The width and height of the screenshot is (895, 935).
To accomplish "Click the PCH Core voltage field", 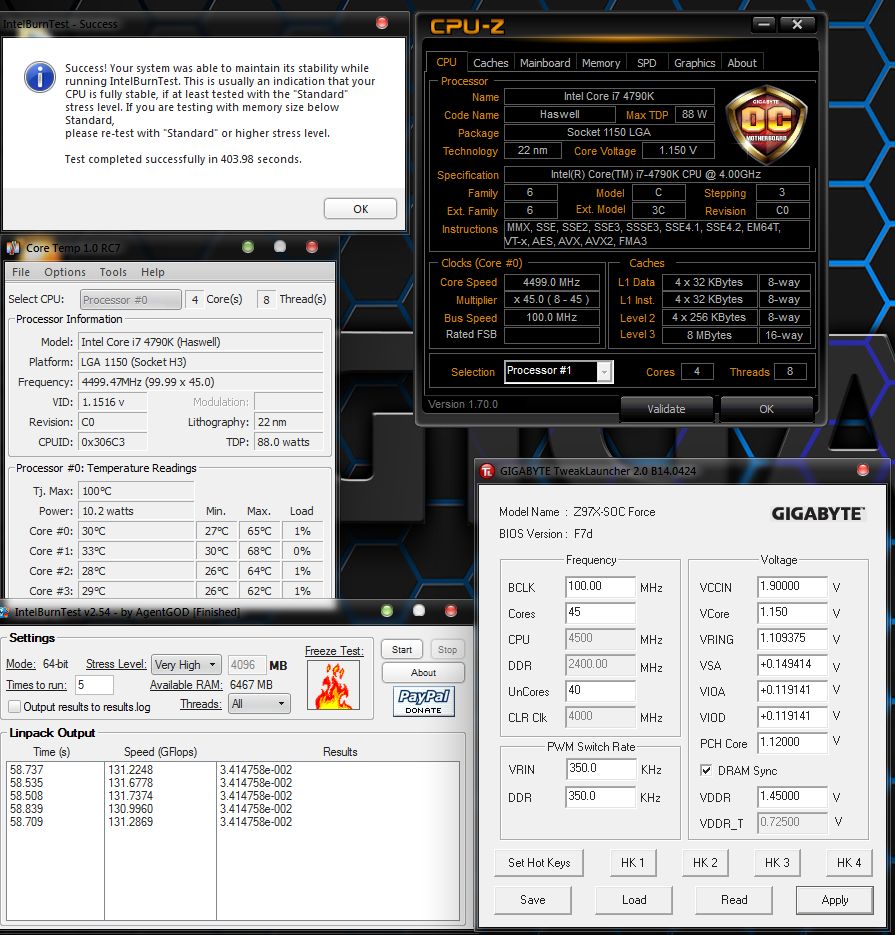I will tap(792, 742).
